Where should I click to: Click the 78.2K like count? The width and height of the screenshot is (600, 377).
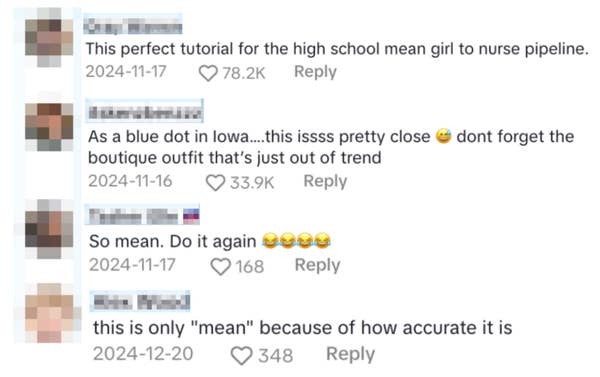(244, 73)
